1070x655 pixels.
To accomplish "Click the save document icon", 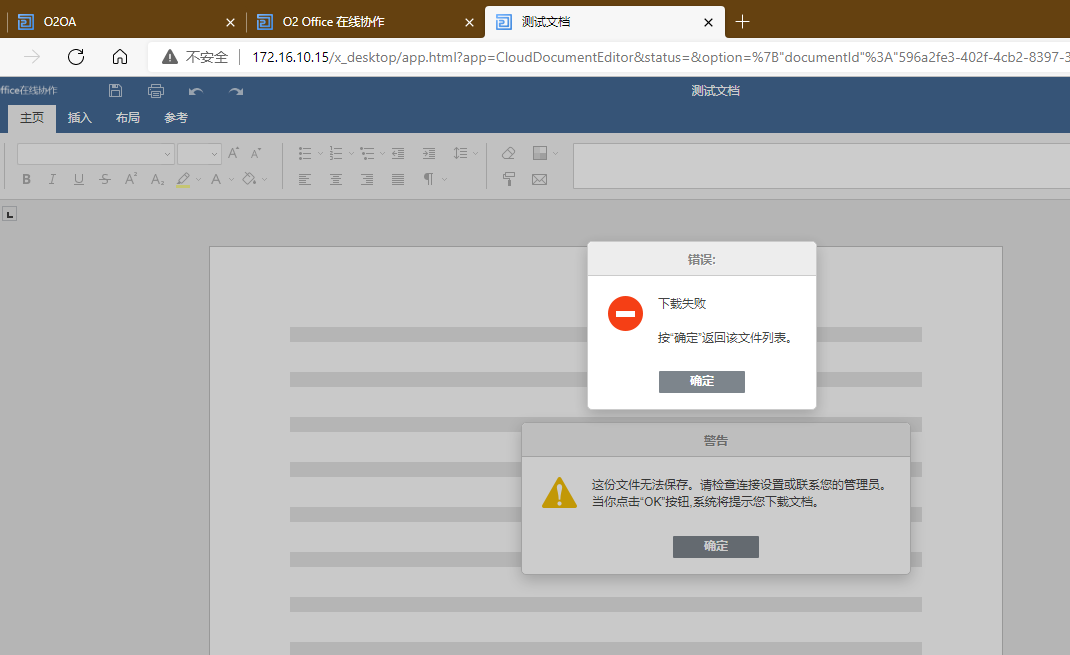I will click(116, 91).
